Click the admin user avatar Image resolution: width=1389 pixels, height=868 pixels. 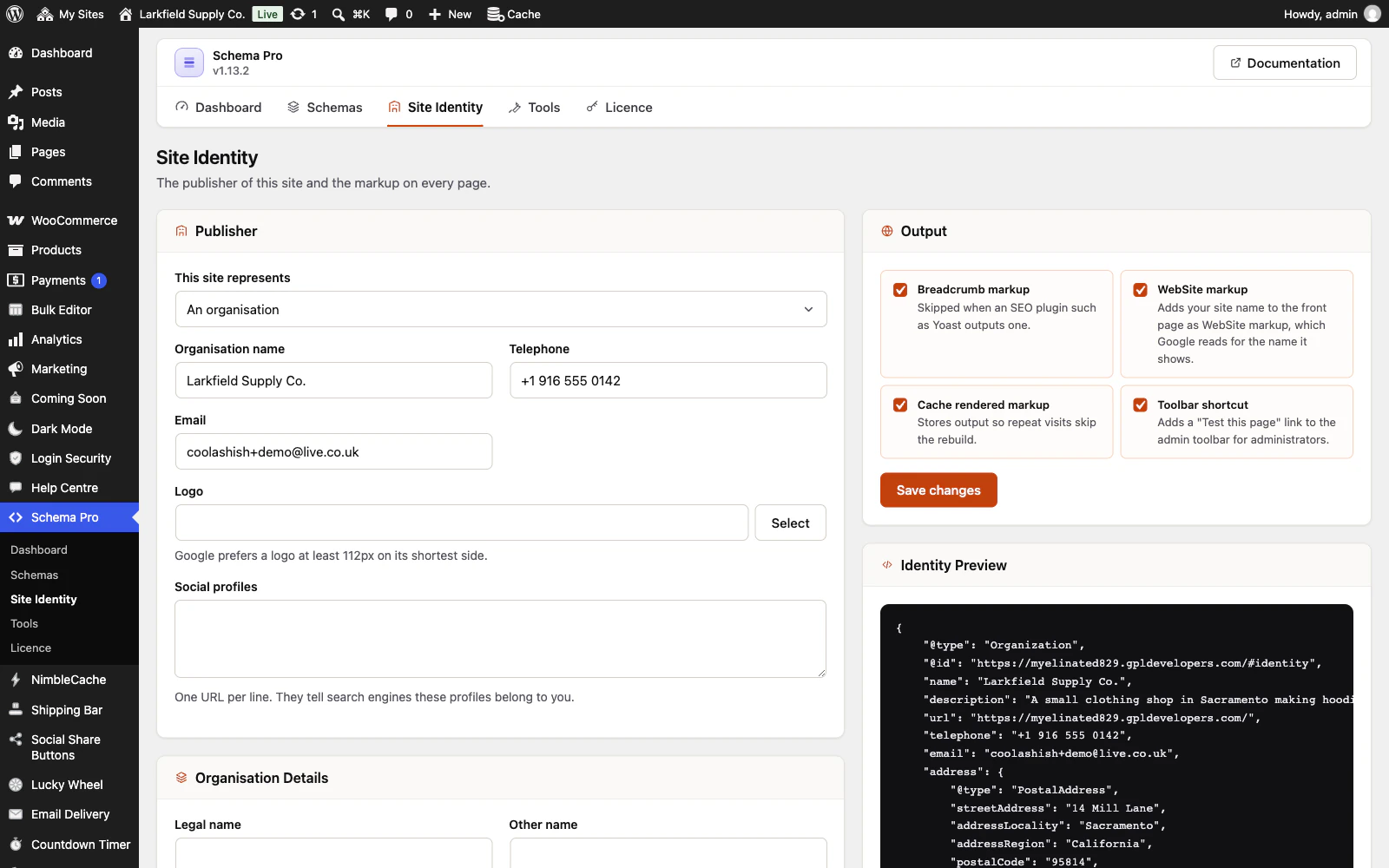coord(1373,14)
